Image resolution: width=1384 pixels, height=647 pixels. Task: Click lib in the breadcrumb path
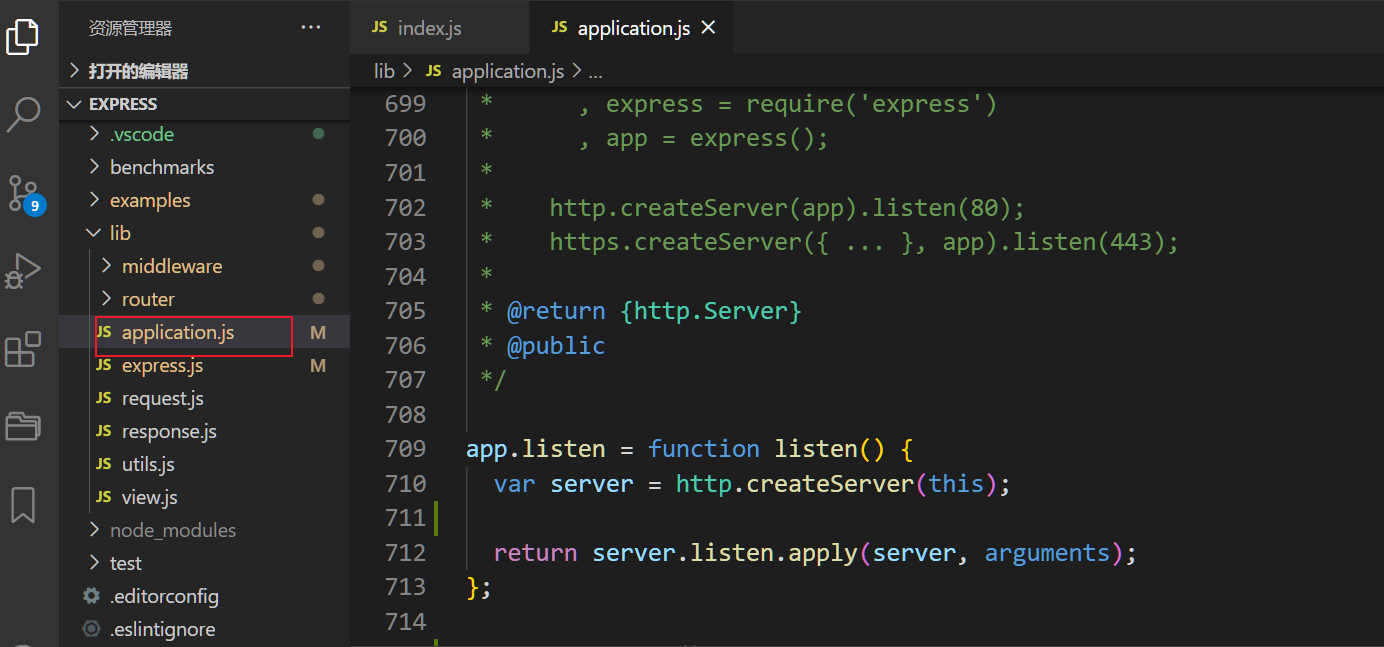[384, 71]
